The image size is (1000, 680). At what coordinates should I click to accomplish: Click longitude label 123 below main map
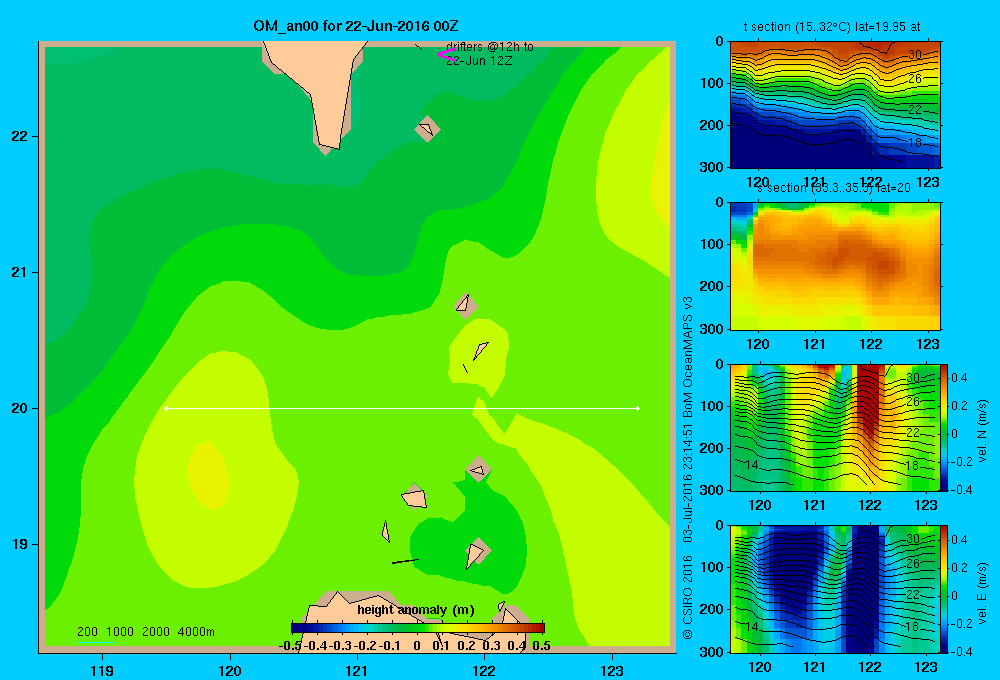[612, 670]
